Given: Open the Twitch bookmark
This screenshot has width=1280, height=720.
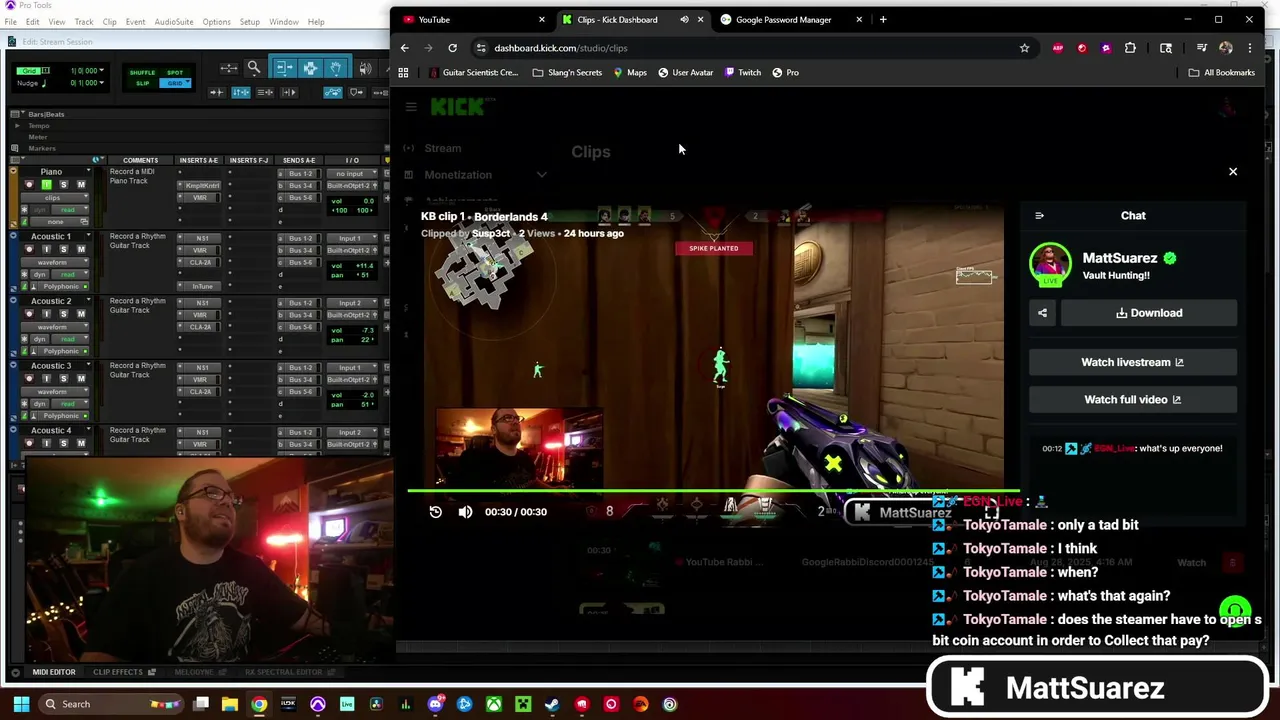Looking at the screenshot, I should [743, 73].
